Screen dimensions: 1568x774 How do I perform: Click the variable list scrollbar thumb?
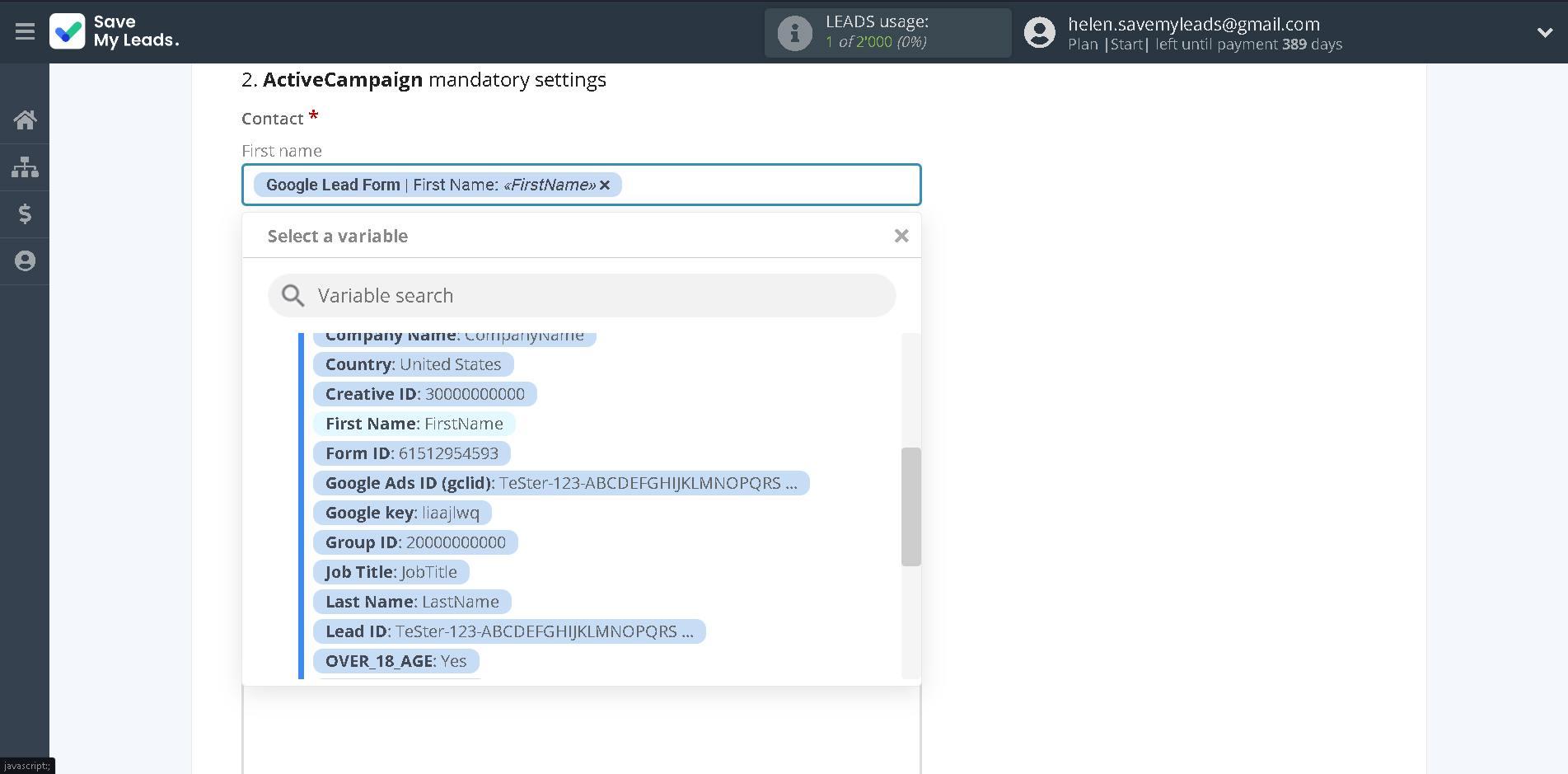pos(910,507)
